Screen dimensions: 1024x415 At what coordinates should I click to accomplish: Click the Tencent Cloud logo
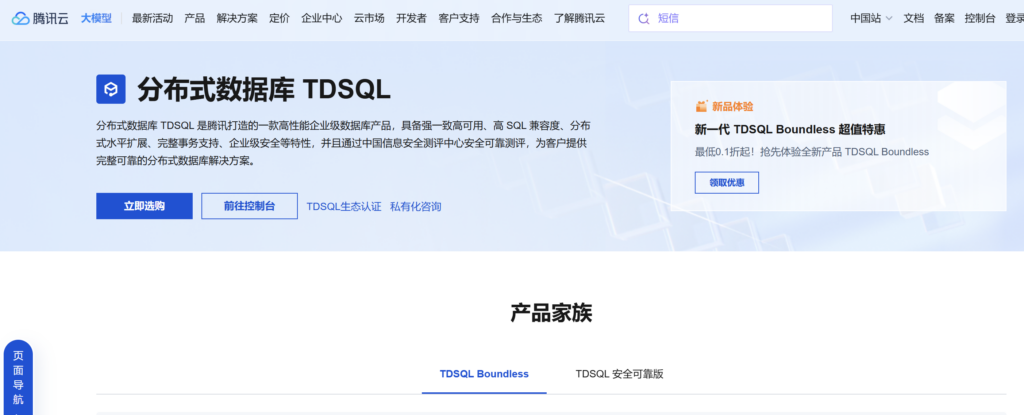[40, 18]
